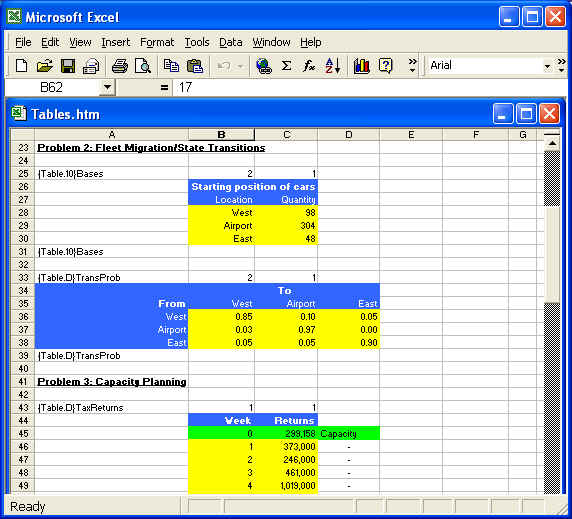The image size is (572, 519).
Task: Click the Paste clipboard icon
Action: click(194, 66)
